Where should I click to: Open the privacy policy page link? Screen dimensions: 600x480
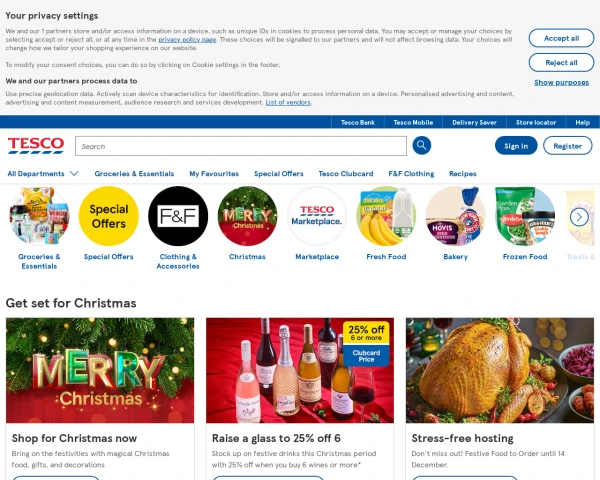187,39
